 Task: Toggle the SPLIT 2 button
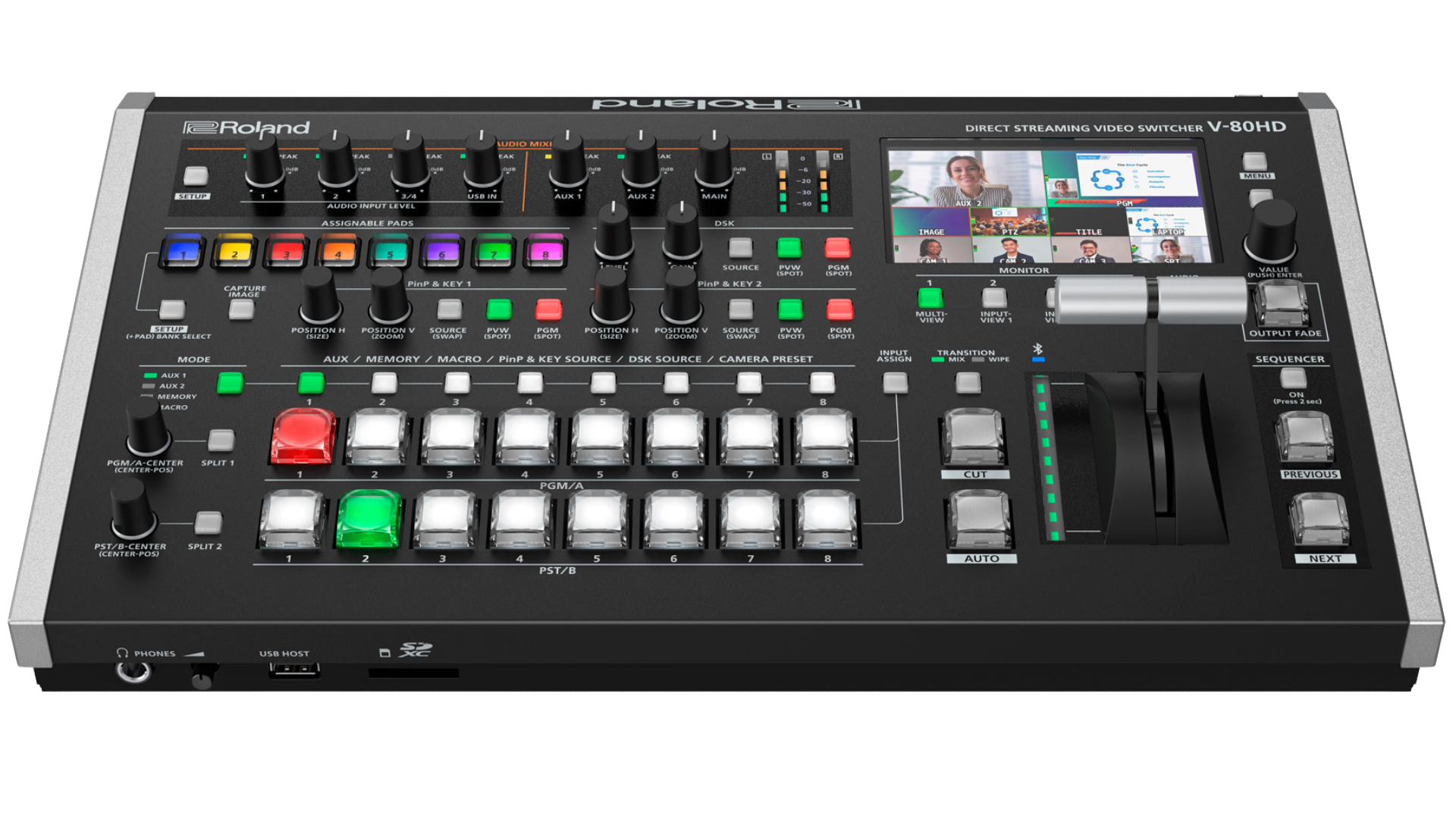coord(208,522)
